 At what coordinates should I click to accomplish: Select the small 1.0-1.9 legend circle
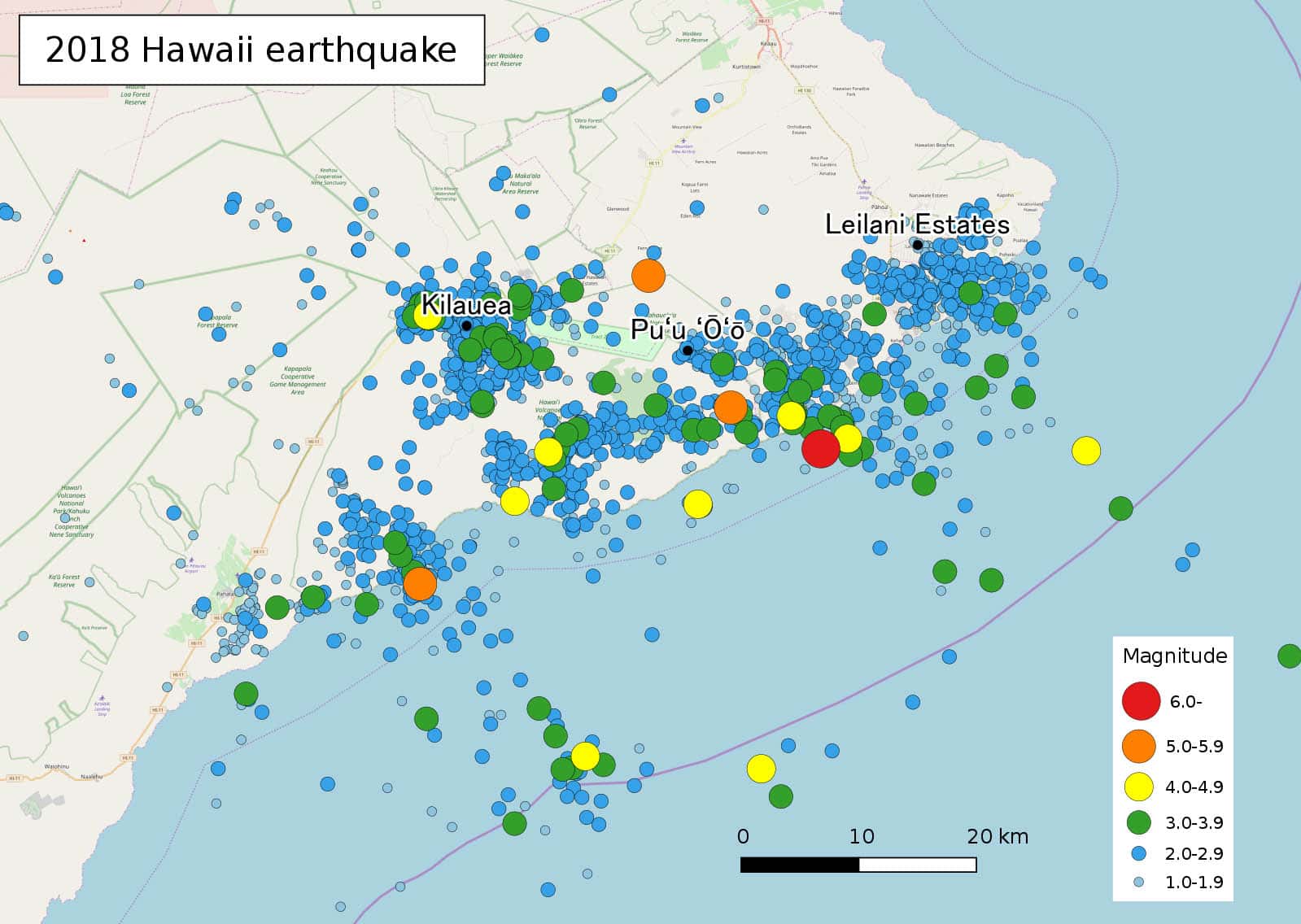1138,882
